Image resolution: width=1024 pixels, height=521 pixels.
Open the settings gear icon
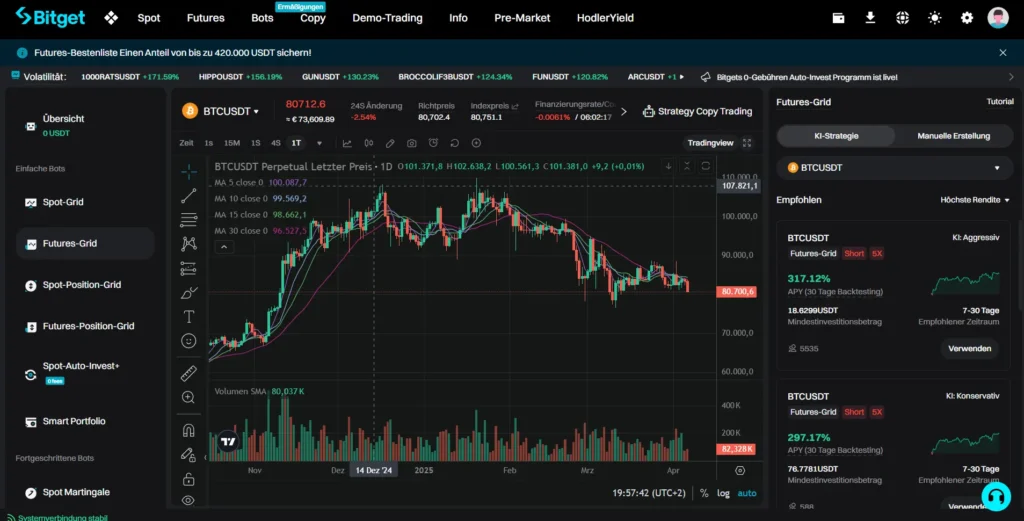coord(967,18)
